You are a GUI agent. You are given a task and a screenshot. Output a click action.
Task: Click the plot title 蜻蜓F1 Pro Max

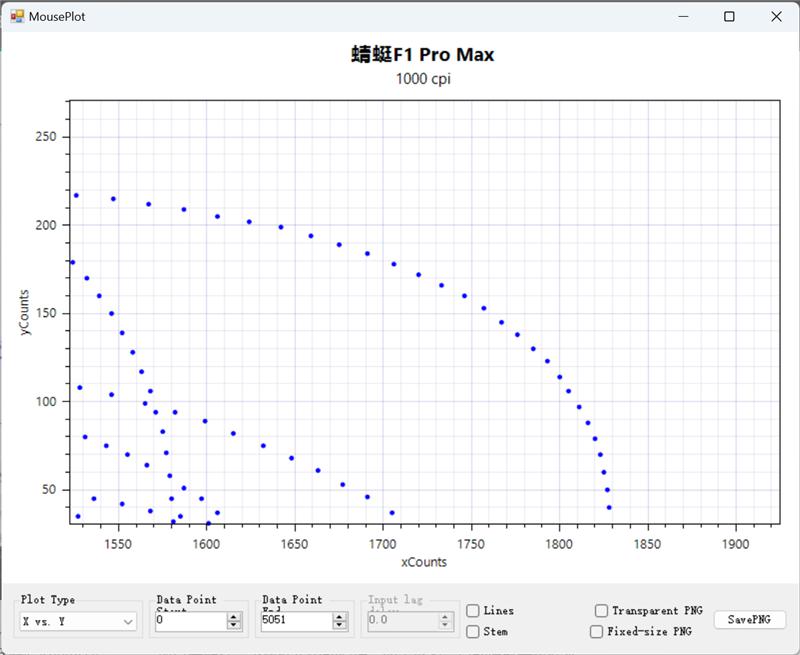tap(422, 54)
